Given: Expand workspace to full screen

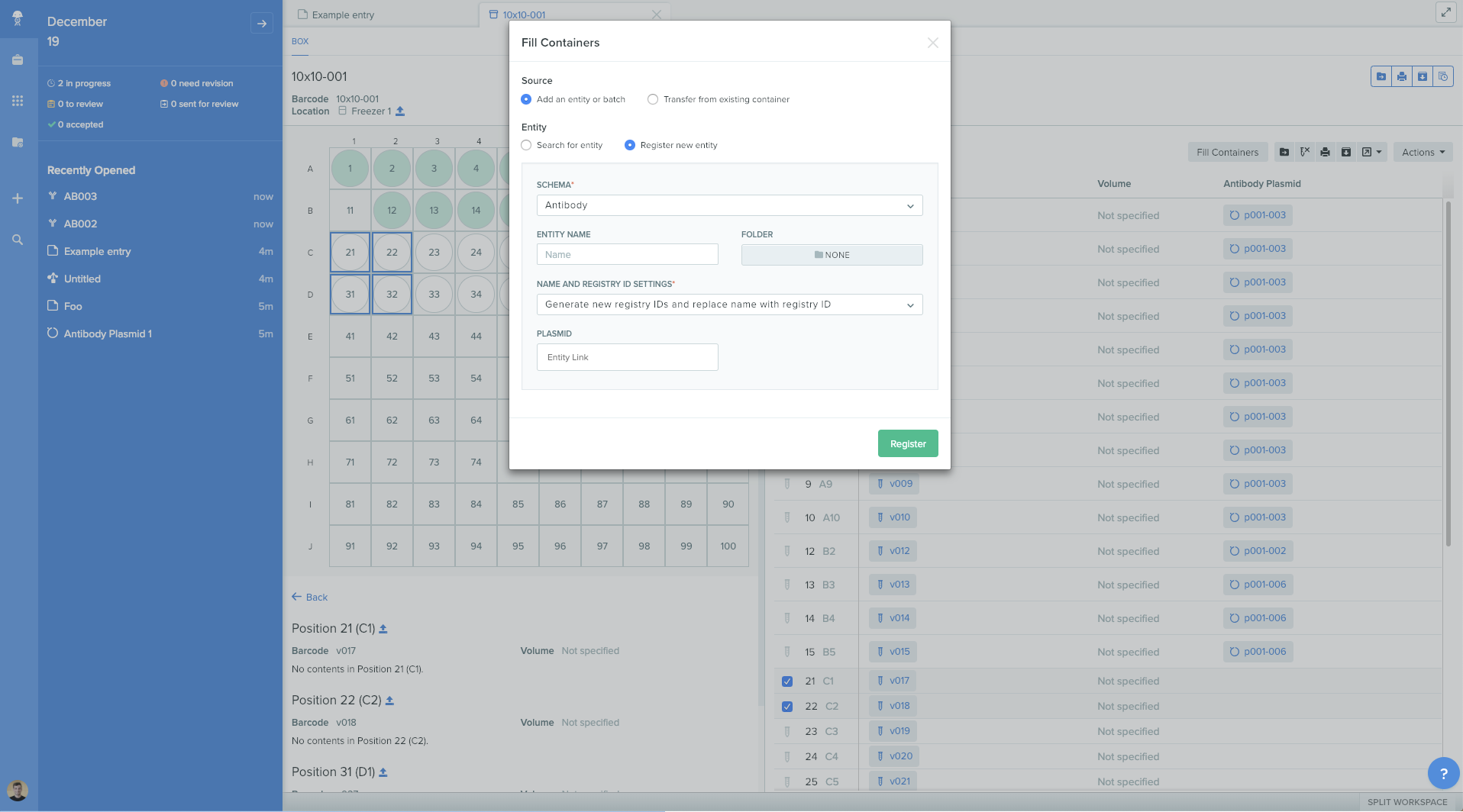Looking at the screenshot, I should click(x=1445, y=12).
